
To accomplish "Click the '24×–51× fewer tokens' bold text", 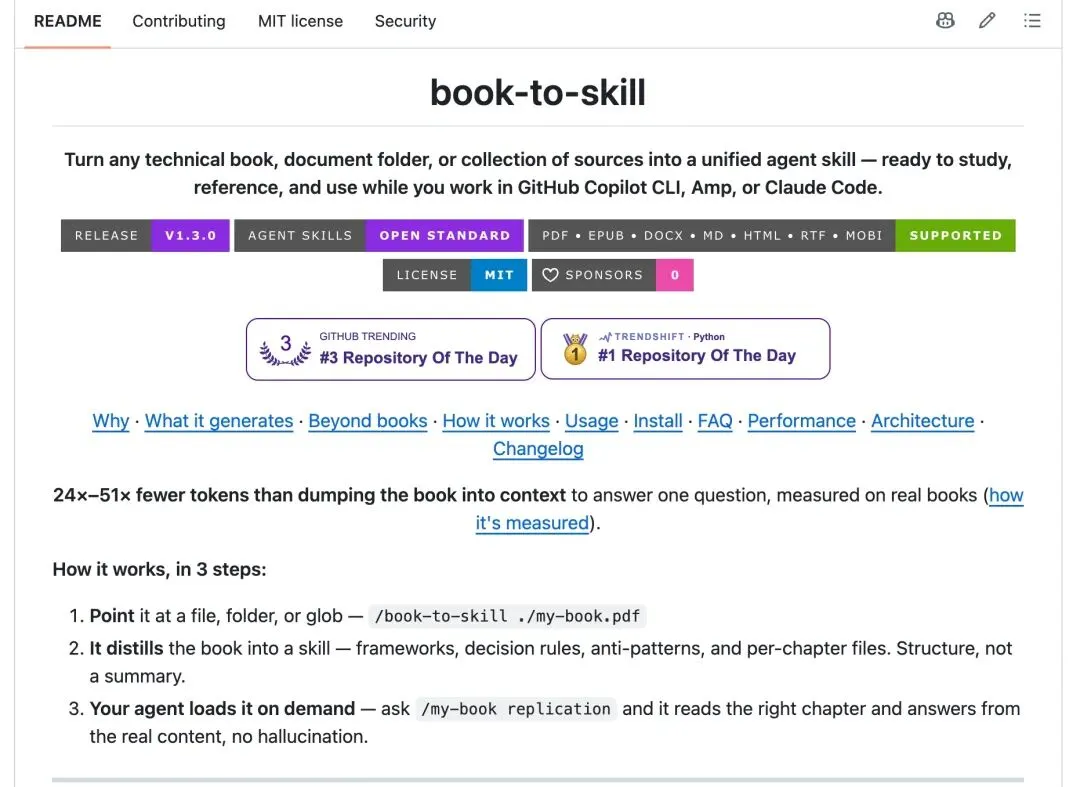I will pos(309,495).
